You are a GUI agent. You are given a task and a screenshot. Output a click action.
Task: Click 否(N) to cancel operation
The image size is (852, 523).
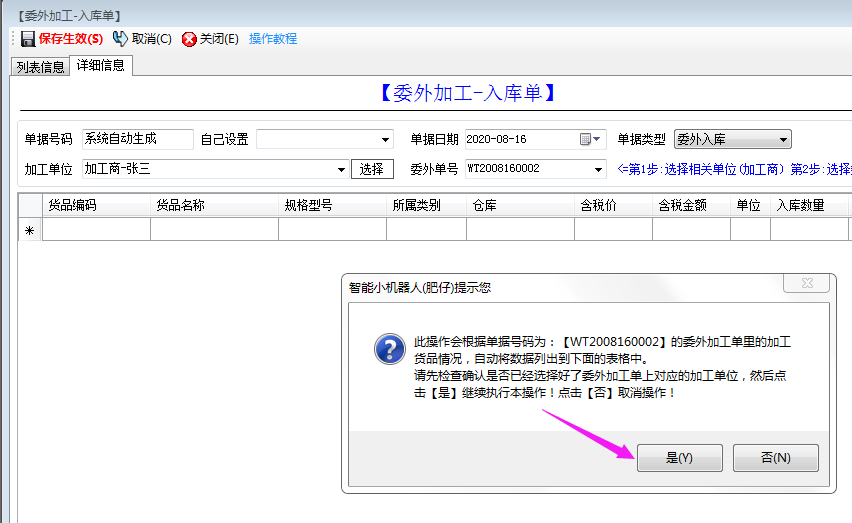[x=775, y=458]
